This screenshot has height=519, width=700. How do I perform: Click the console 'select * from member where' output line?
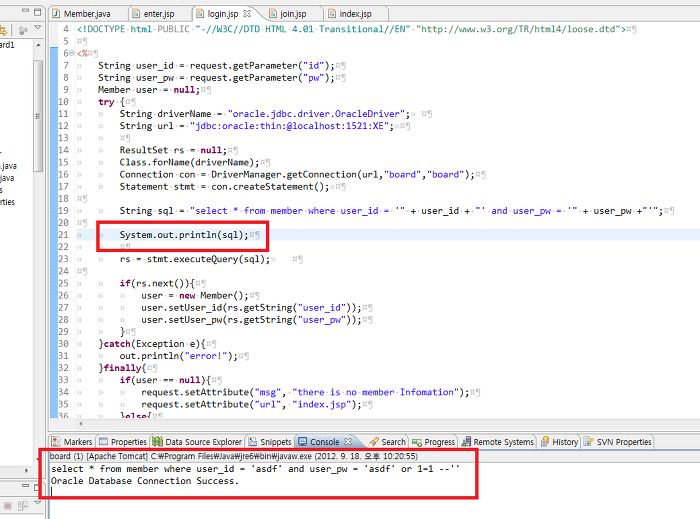click(x=255, y=469)
